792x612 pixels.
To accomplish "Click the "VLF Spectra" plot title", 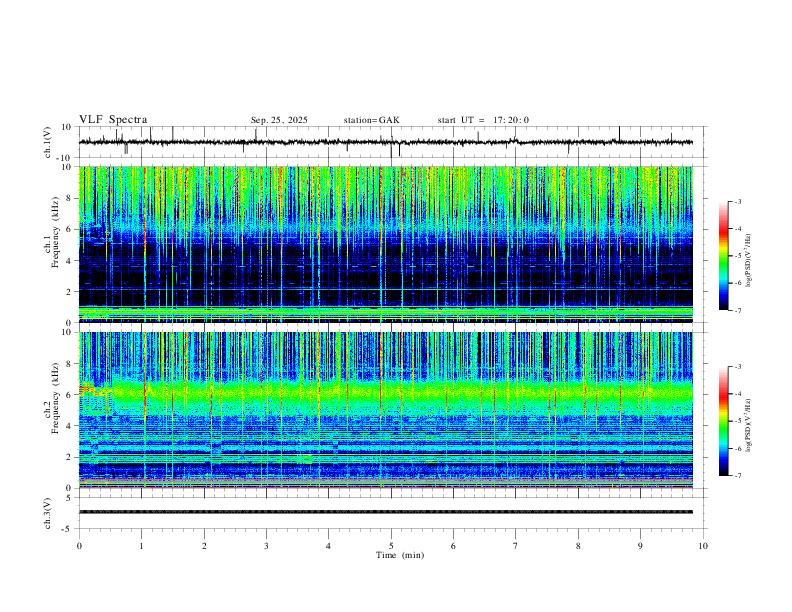I will [113, 120].
